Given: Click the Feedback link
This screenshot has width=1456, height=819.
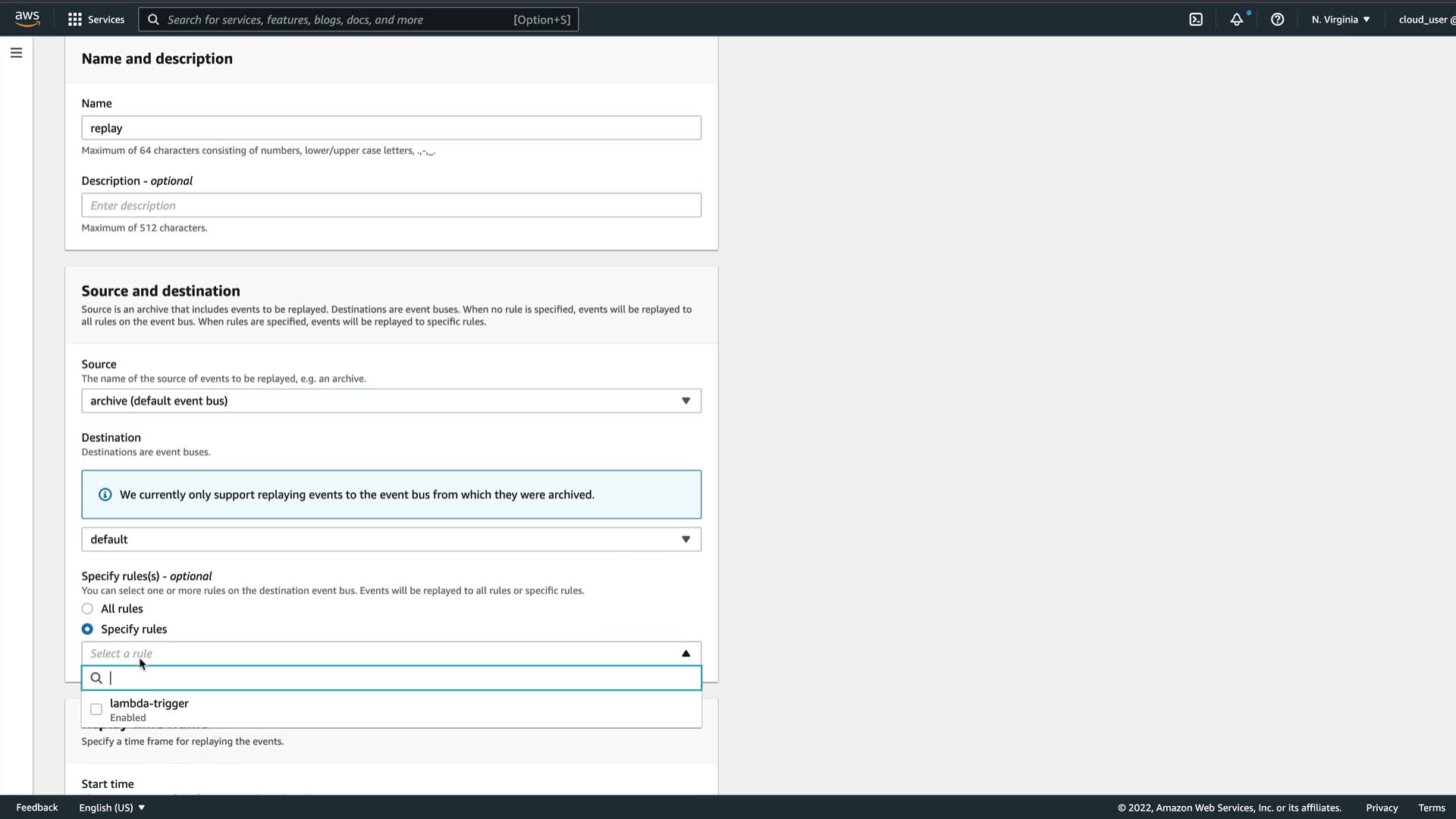Looking at the screenshot, I should 36,808.
